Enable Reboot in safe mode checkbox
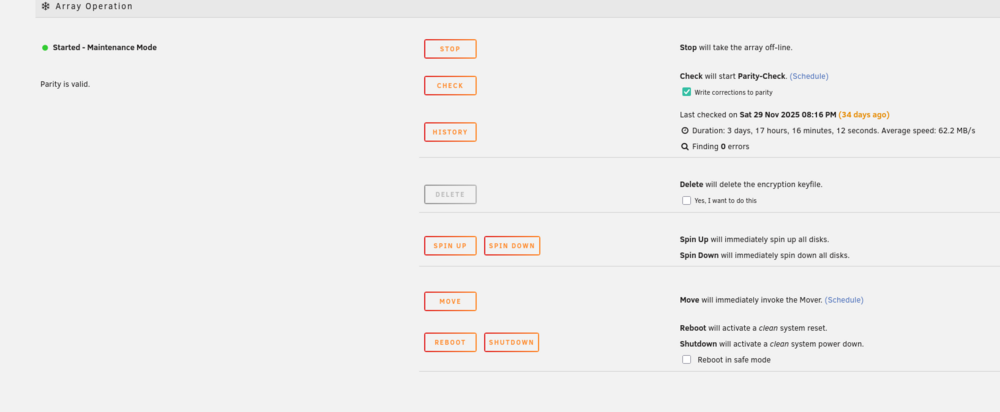Image resolution: width=1000 pixels, height=412 pixels. click(686, 360)
